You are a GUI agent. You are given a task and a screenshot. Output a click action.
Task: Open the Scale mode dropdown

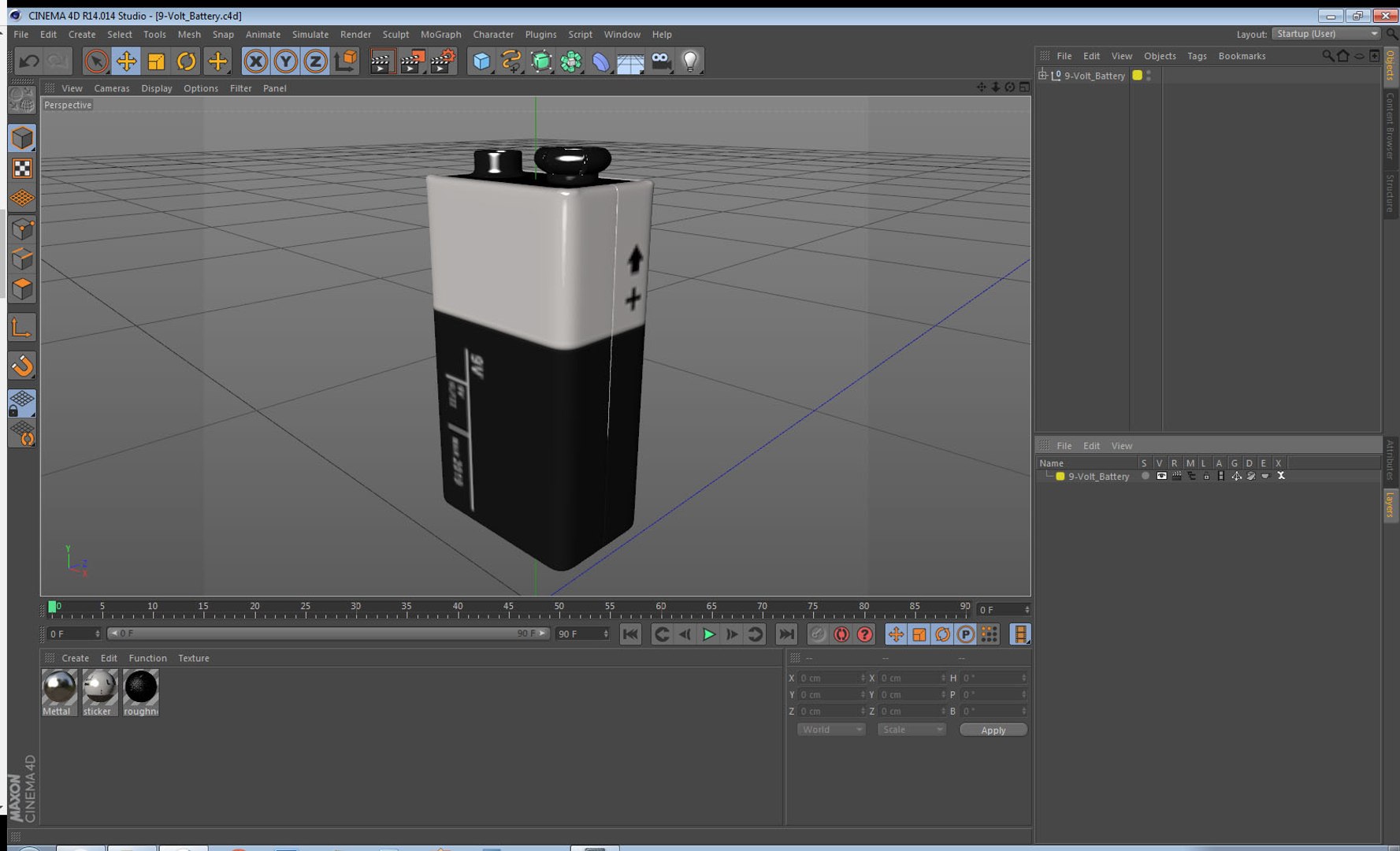point(911,730)
